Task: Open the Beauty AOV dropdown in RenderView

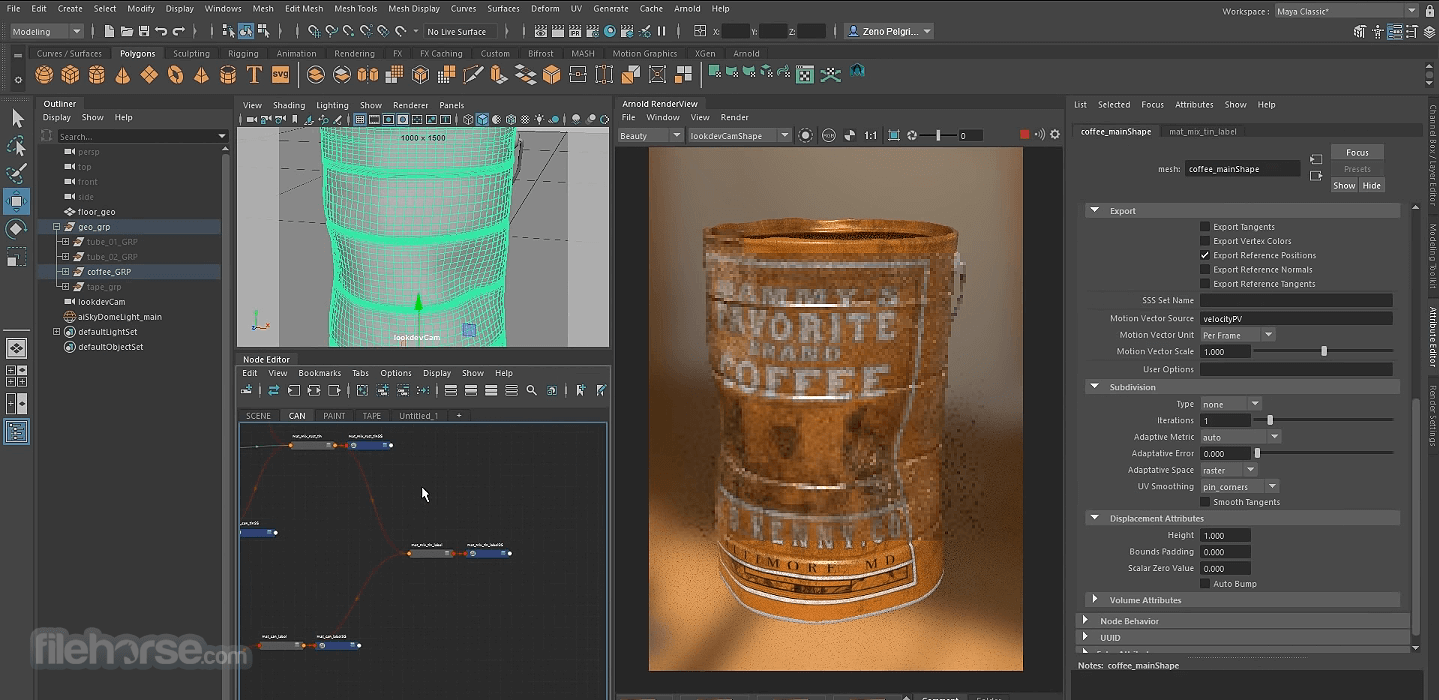Action: click(x=650, y=135)
